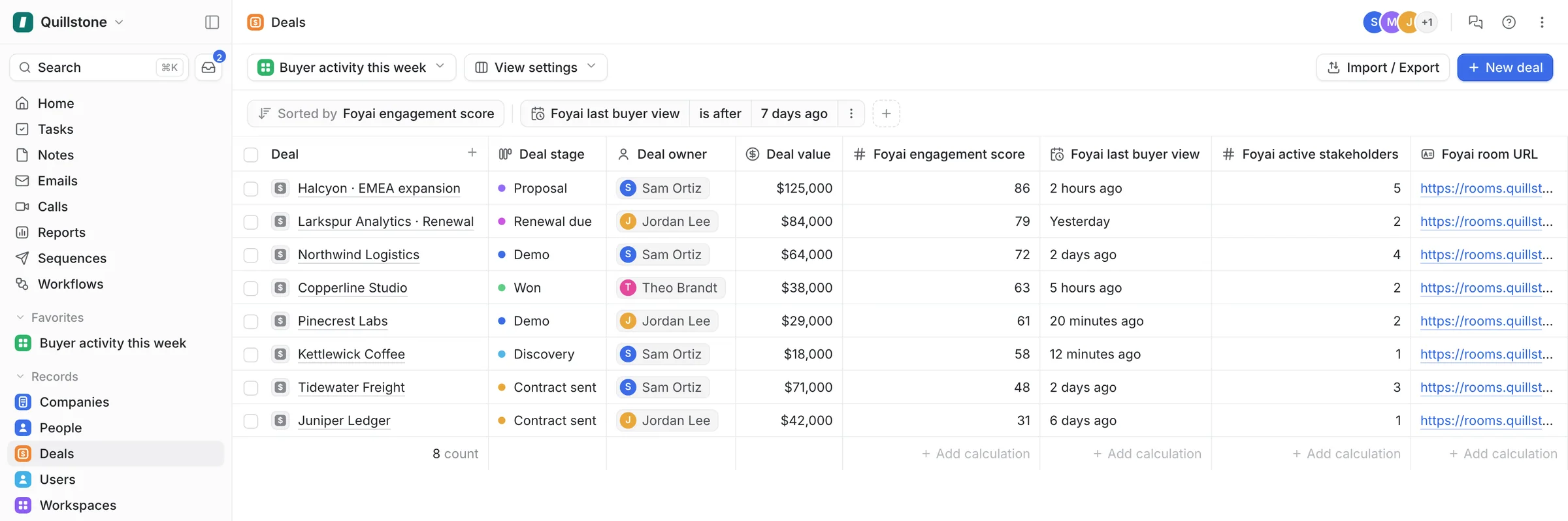Add a new filter with plus icon
1568x521 pixels.
pyautogui.click(x=886, y=114)
